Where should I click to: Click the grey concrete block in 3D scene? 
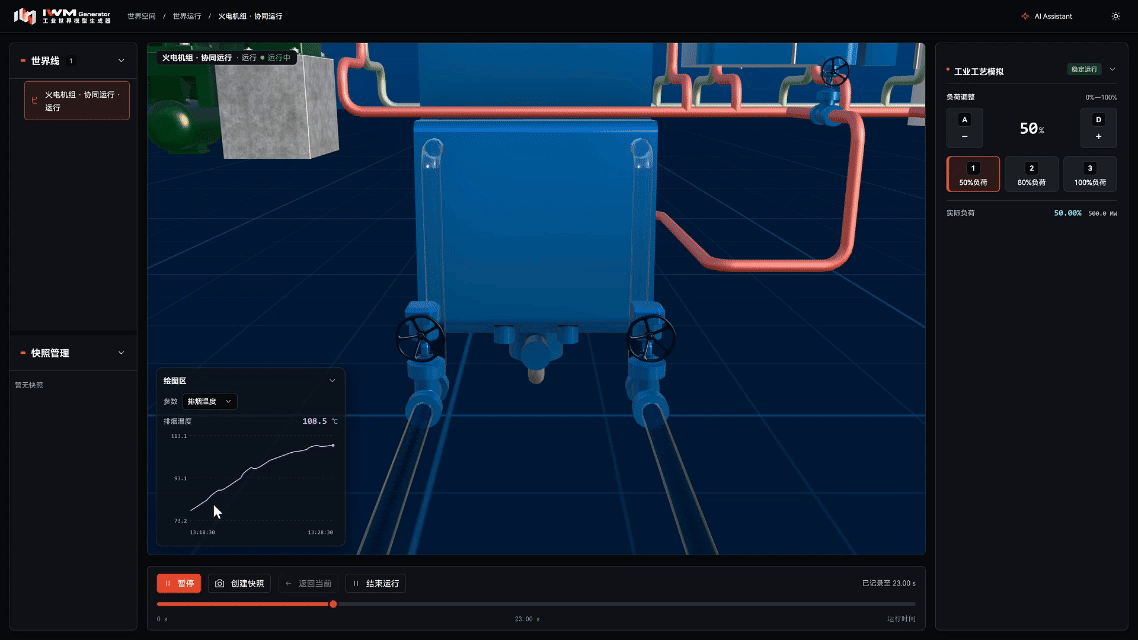pyautogui.click(x=277, y=105)
